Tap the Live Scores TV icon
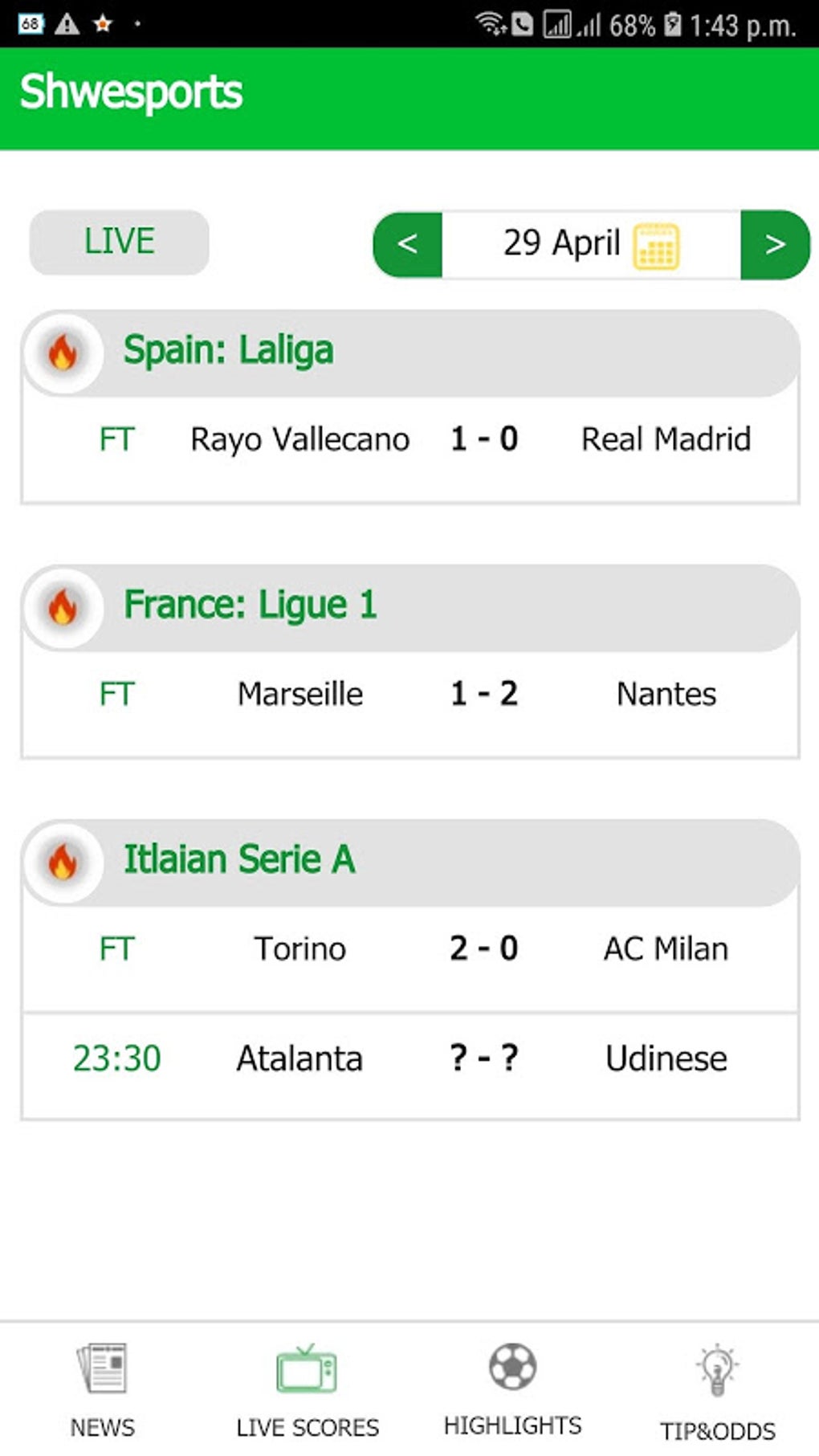 click(307, 1369)
